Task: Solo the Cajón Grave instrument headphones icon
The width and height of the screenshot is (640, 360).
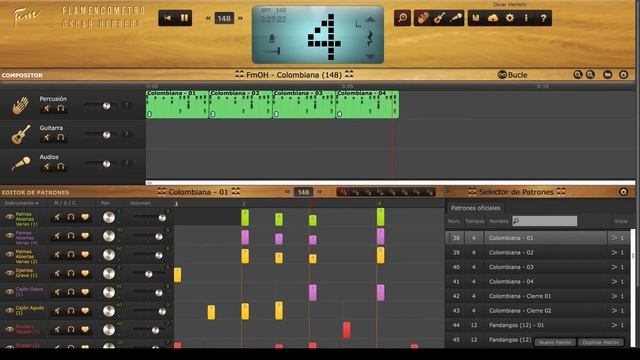Action: (71, 292)
